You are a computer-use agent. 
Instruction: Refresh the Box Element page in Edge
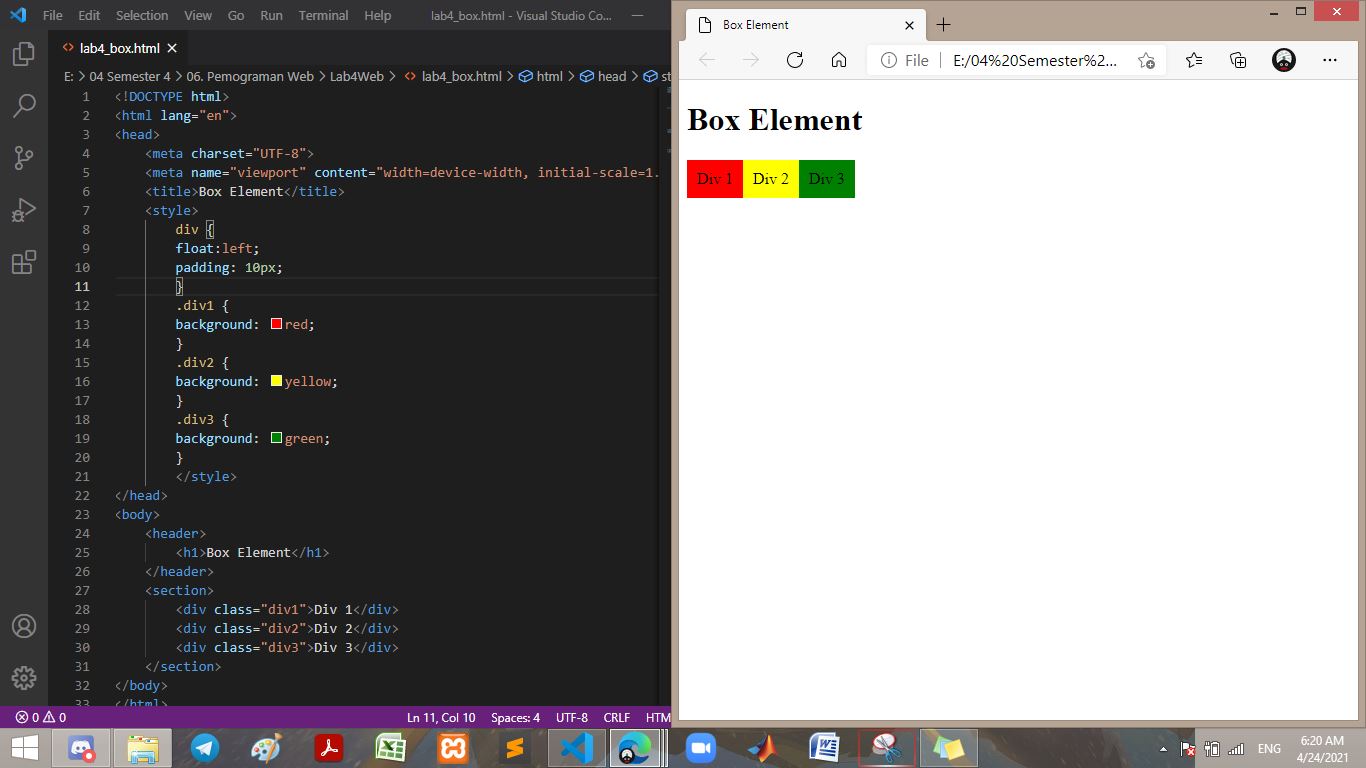click(x=795, y=60)
